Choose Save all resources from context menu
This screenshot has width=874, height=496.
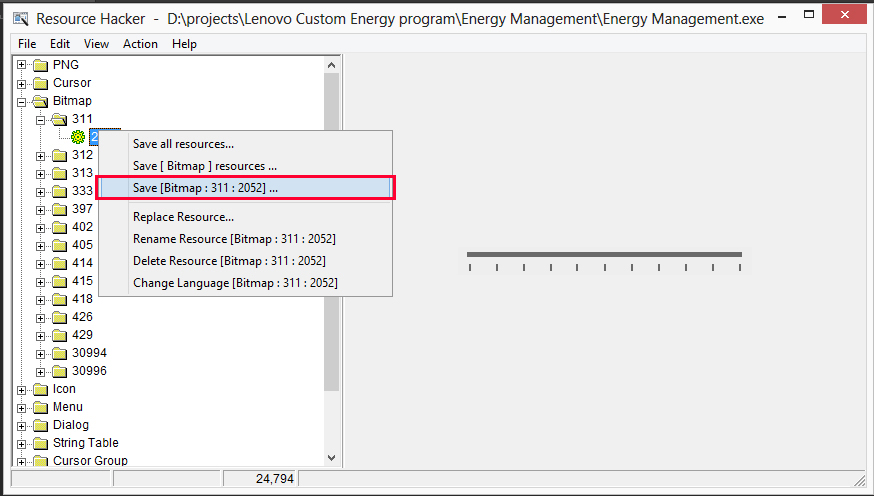(x=246, y=144)
